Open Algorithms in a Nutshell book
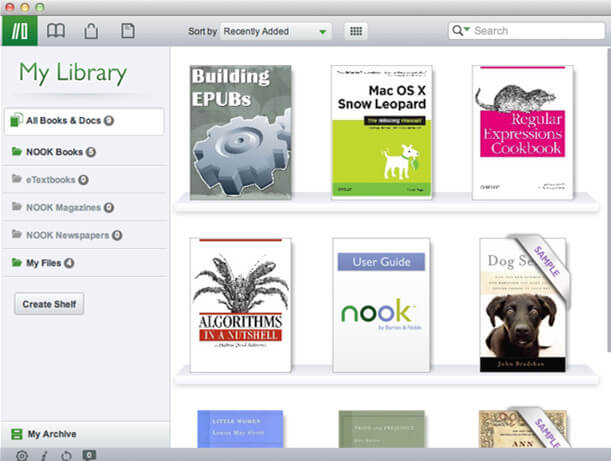The height and width of the screenshot is (461, 611). click(x=240, y=305)
